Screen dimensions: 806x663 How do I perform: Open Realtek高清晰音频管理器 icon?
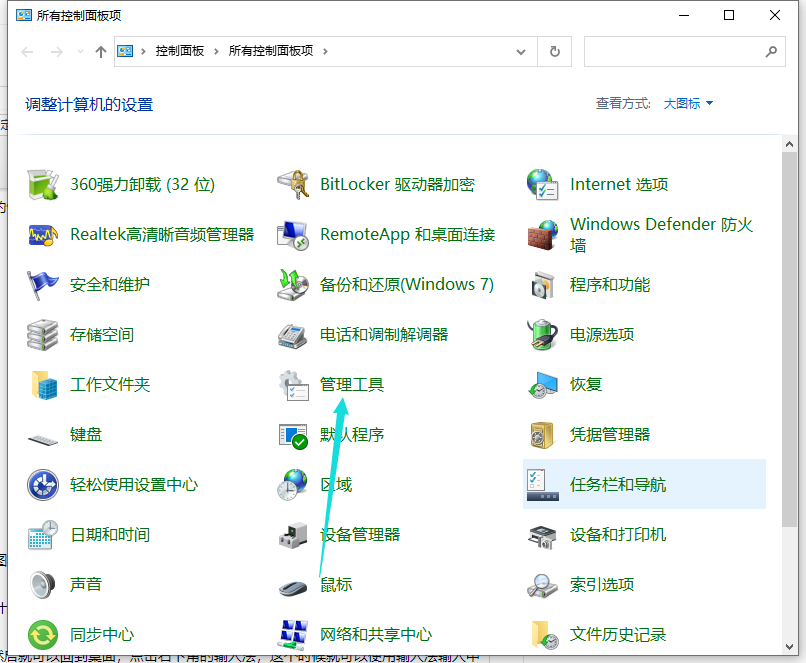(x=43, y=235)
